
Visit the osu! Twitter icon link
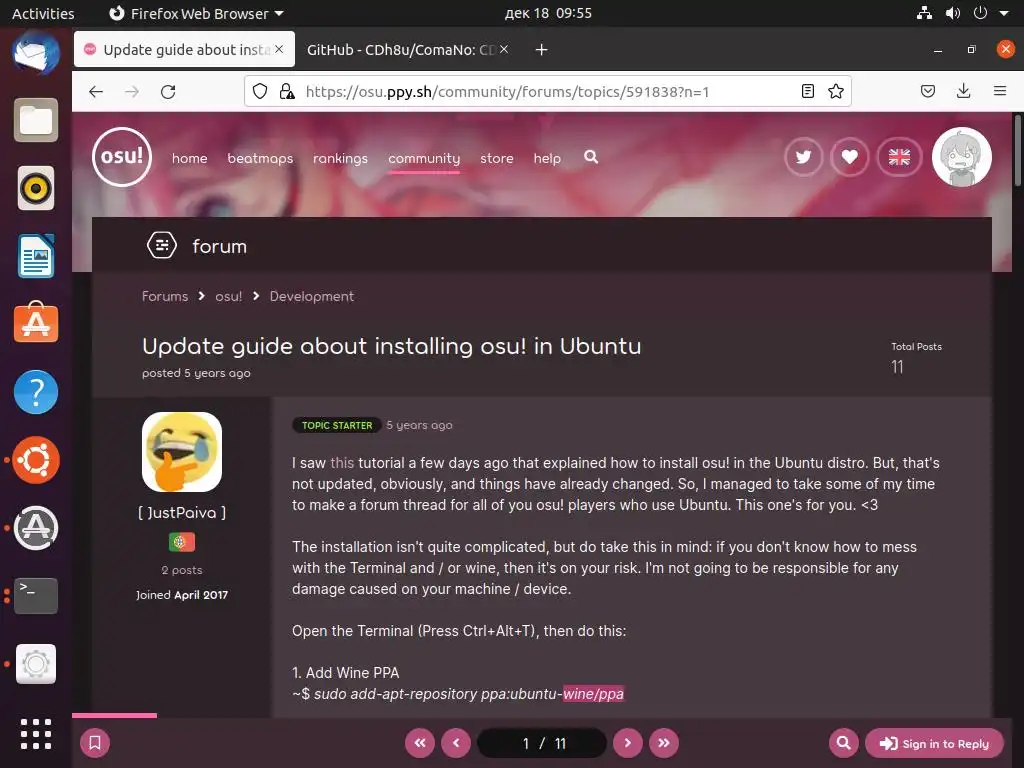(803, 157)
